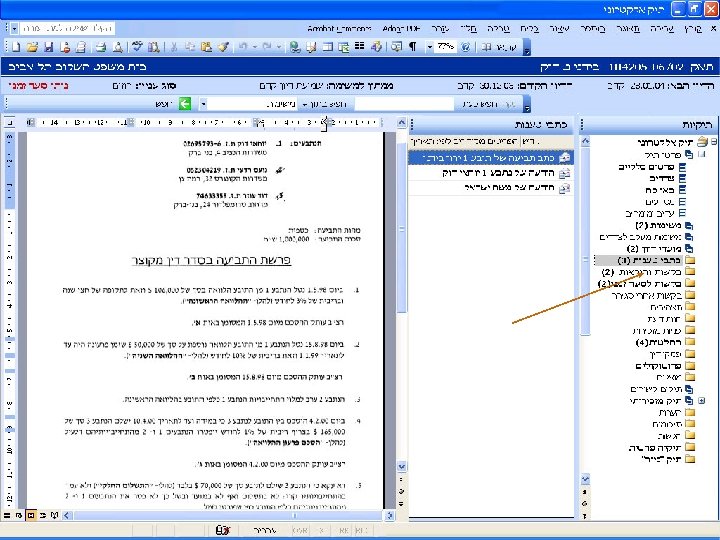Click the Open folder toolbar icon
This screenshot has height=540, width=720.
[x=32, y=47]
